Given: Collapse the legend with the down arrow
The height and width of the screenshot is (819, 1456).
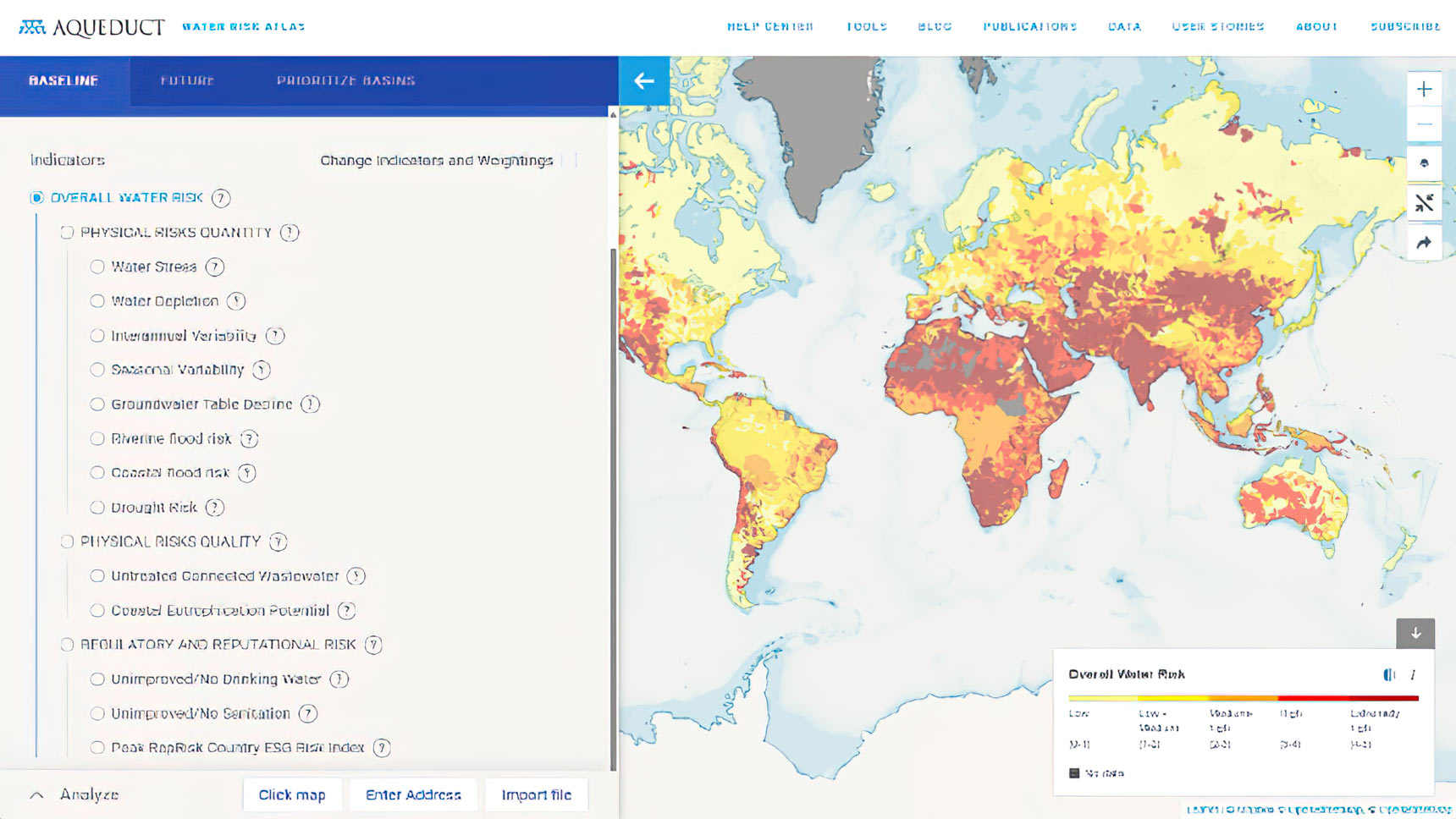Looking at the screenshot, I should click(x=1415, y=633).
